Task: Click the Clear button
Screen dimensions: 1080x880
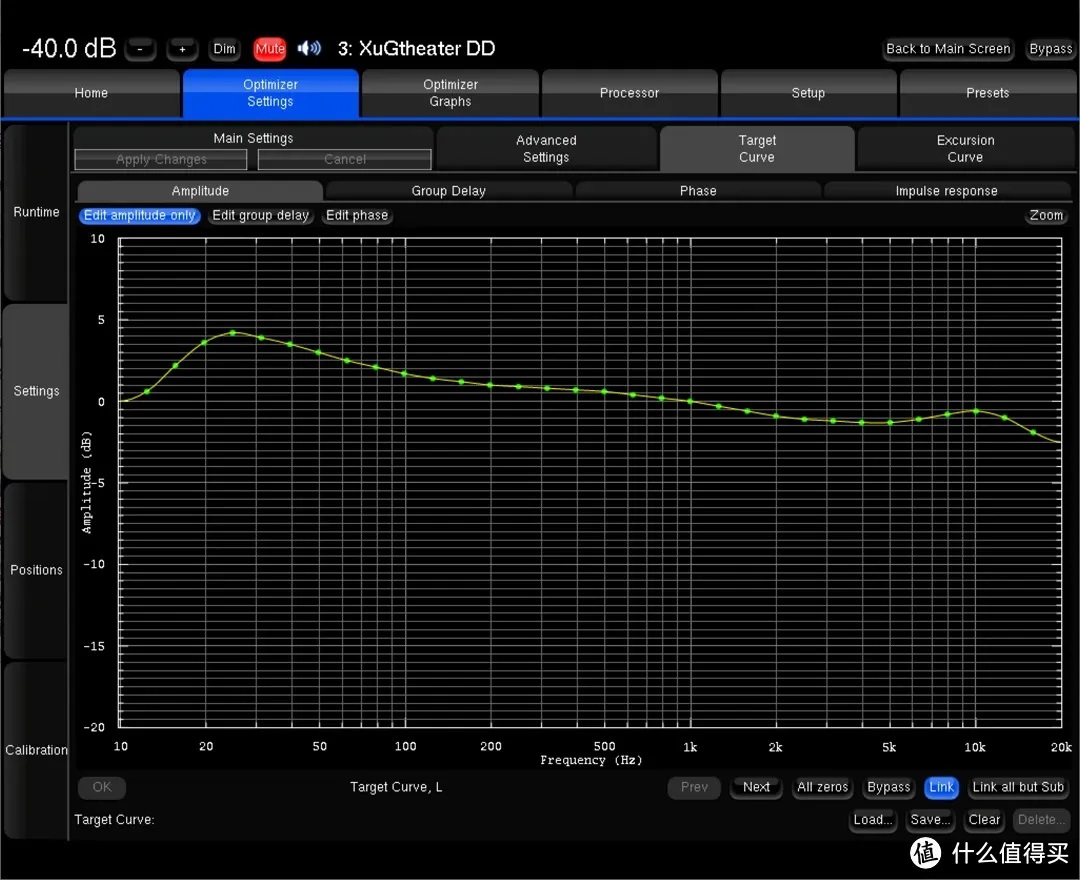Action: point(984,819)
